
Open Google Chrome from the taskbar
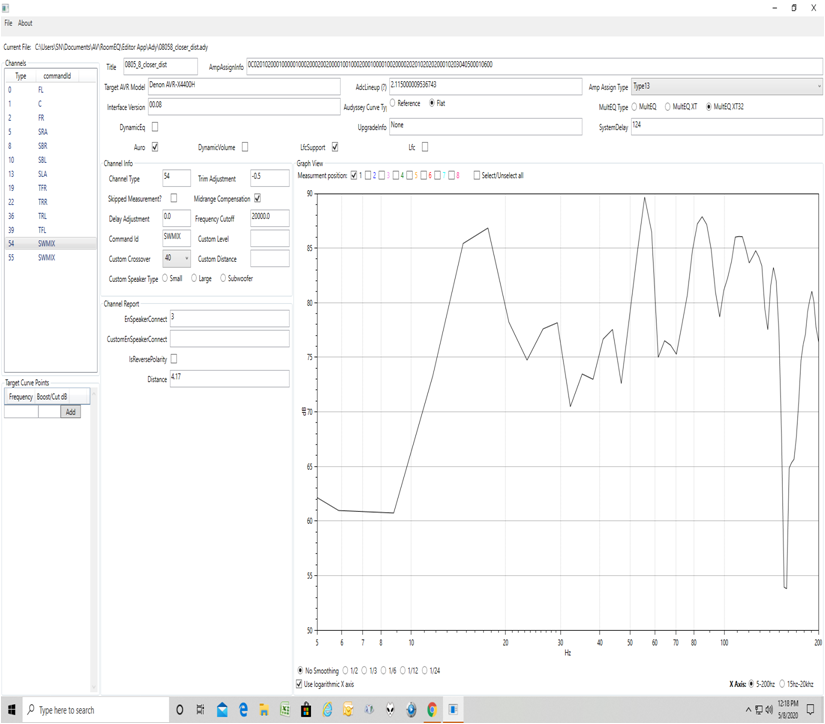click(432, 710)
